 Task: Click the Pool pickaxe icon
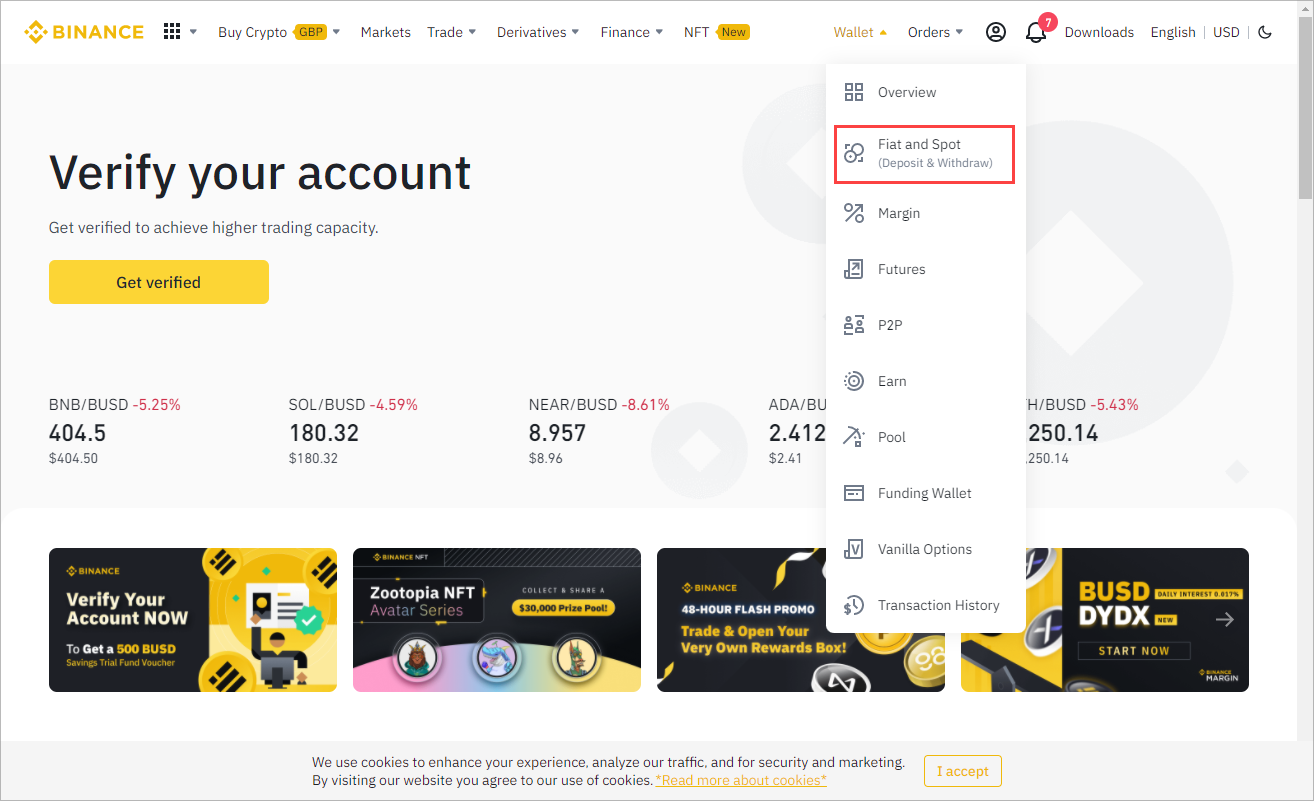[854, 437]
